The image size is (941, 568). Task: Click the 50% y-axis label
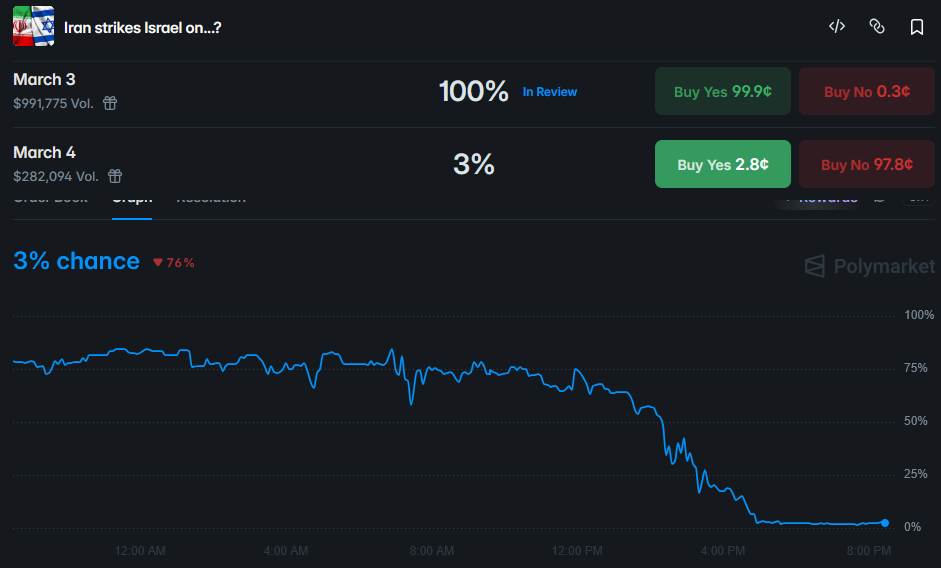pos(916,421)
